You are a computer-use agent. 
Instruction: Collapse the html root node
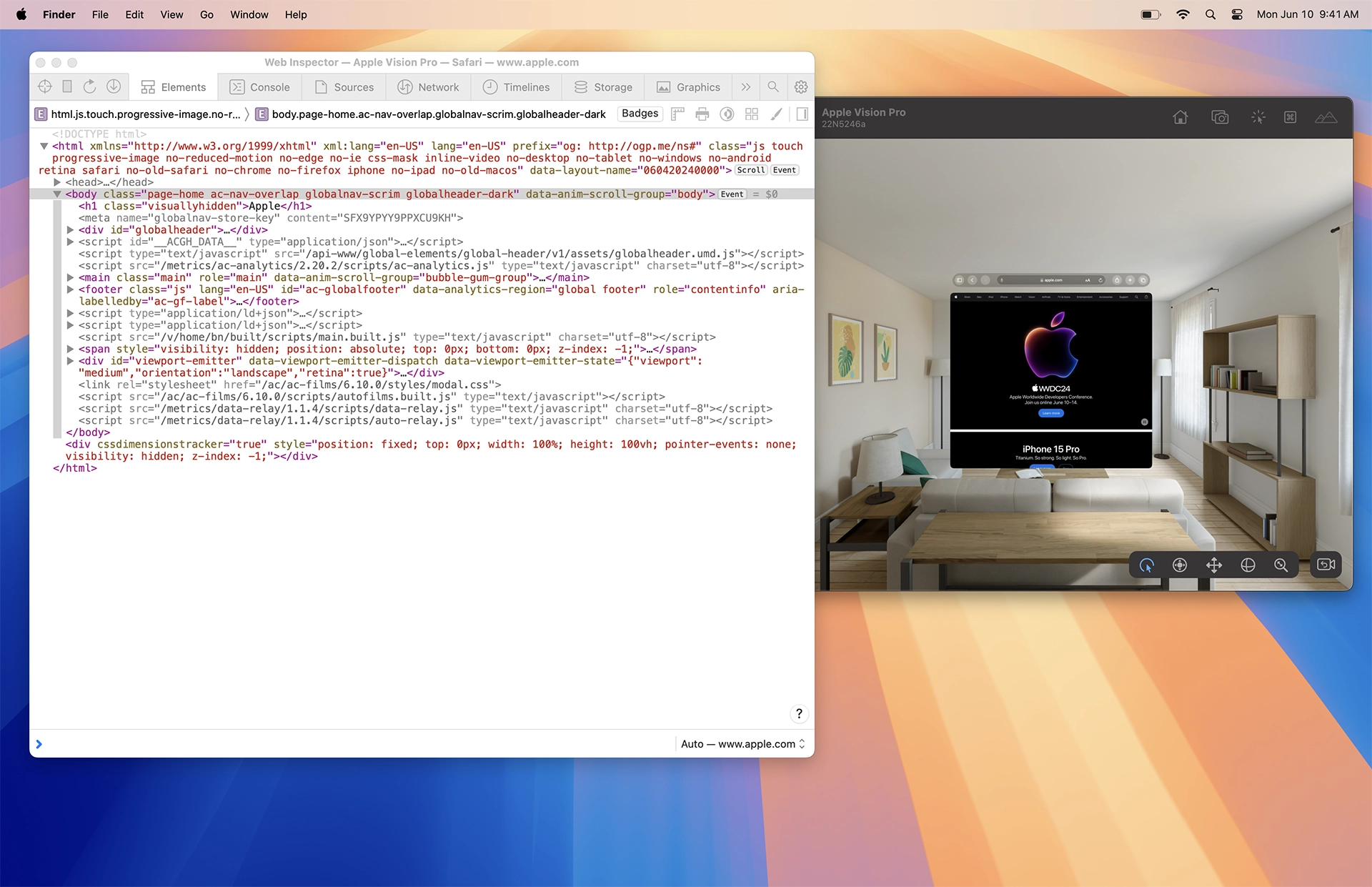44,146
